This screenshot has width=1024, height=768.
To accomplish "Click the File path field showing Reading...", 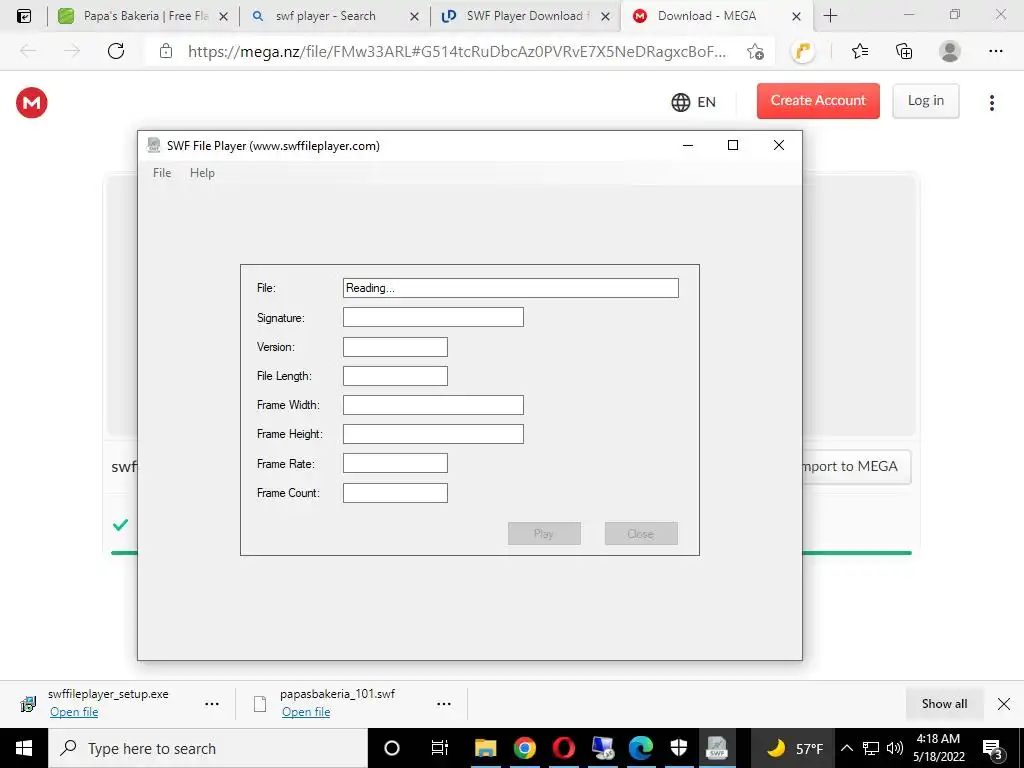I will point(511,288).
